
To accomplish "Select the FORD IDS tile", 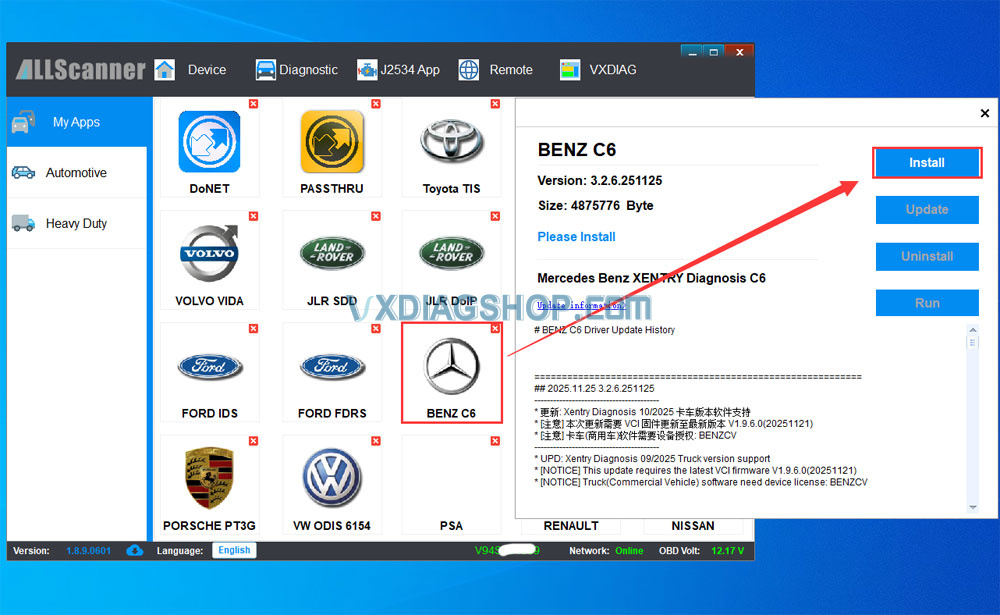I will point(209,366).
